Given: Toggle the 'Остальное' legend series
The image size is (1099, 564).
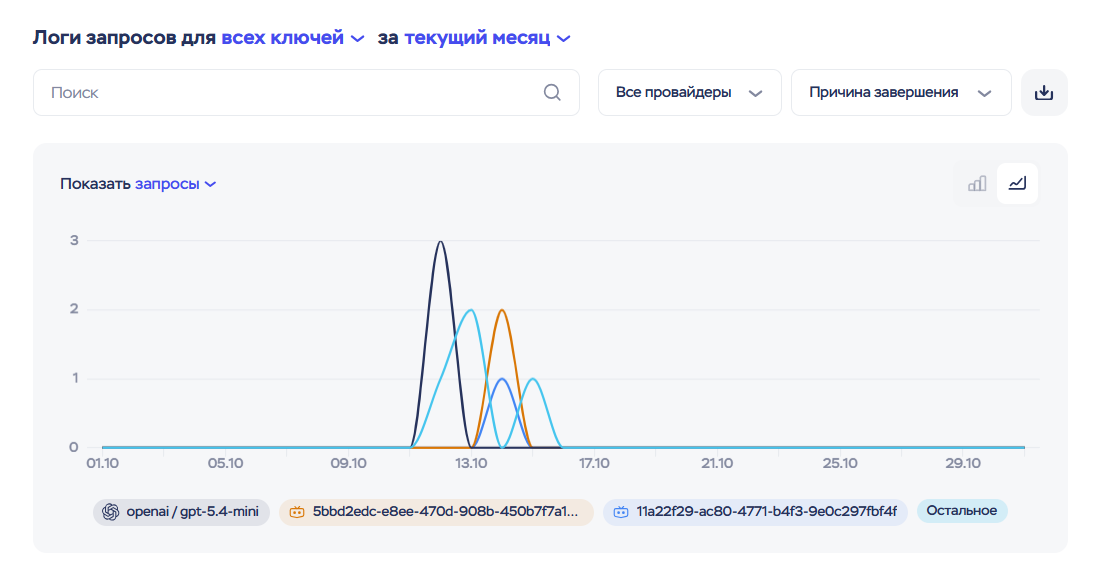Looking at the screenshot, I should click(962, 511).
